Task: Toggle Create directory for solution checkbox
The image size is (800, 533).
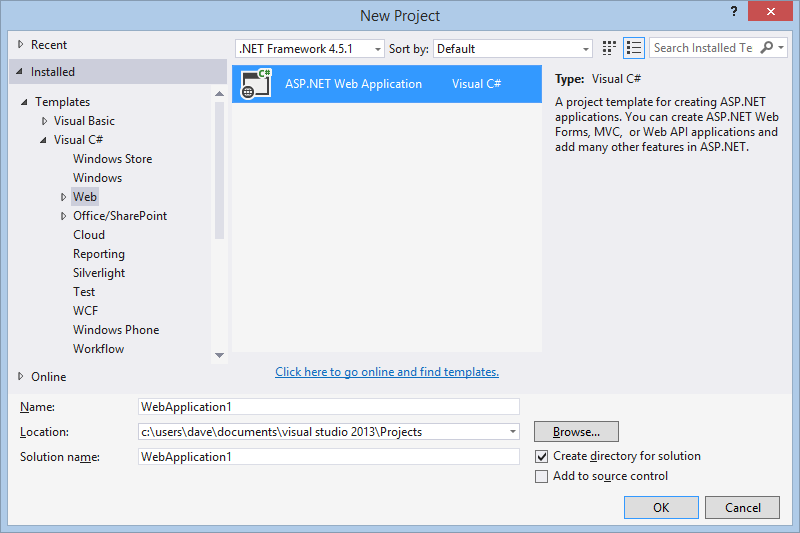Action: [541, 456]
